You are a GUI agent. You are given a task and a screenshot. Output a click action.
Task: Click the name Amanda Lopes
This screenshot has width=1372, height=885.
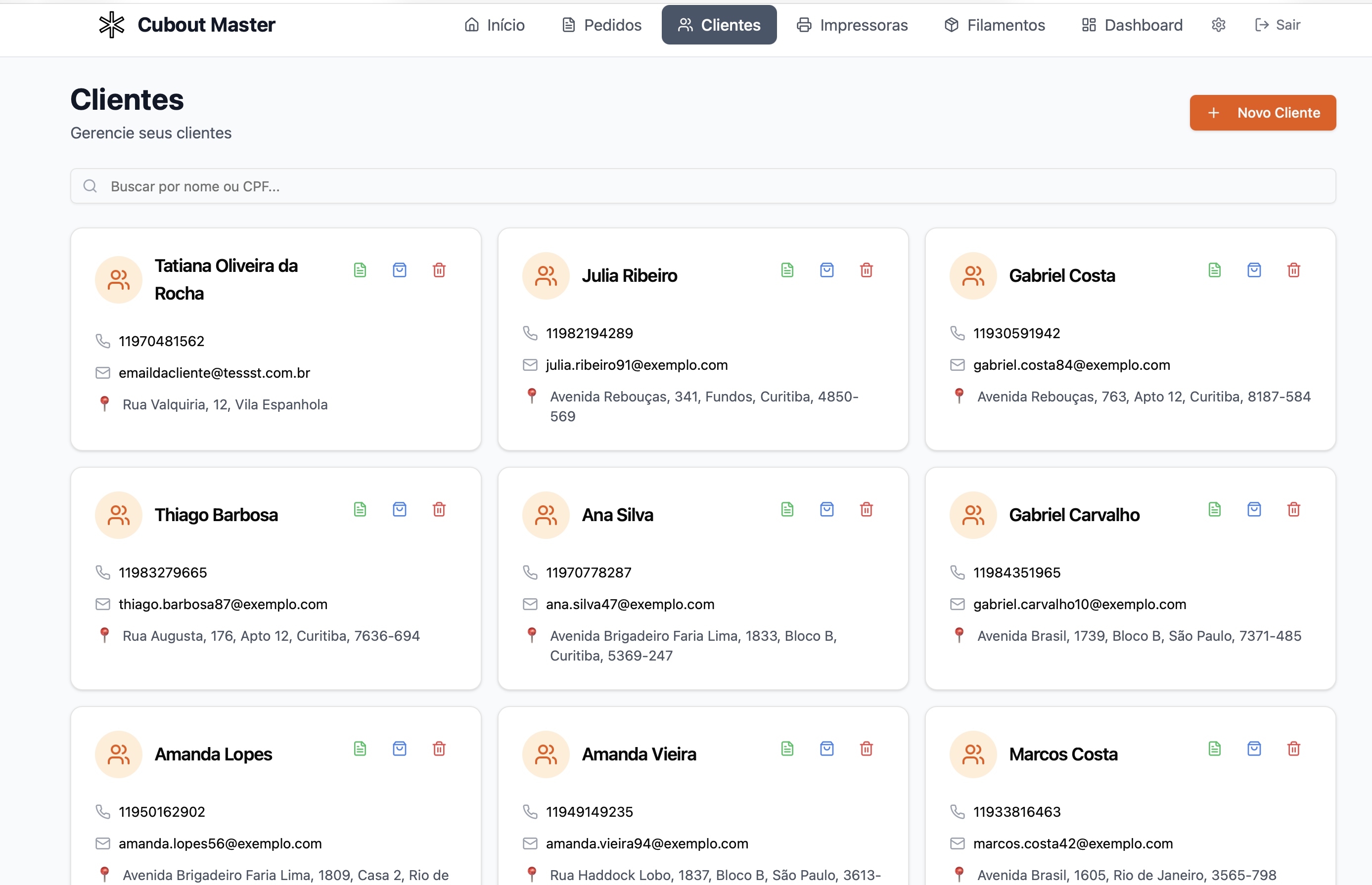pyautogui.click(x=213, y=754)
